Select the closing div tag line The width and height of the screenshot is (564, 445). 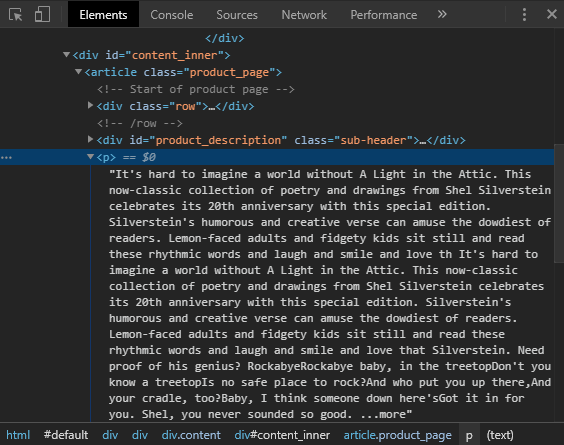point(224,38)
